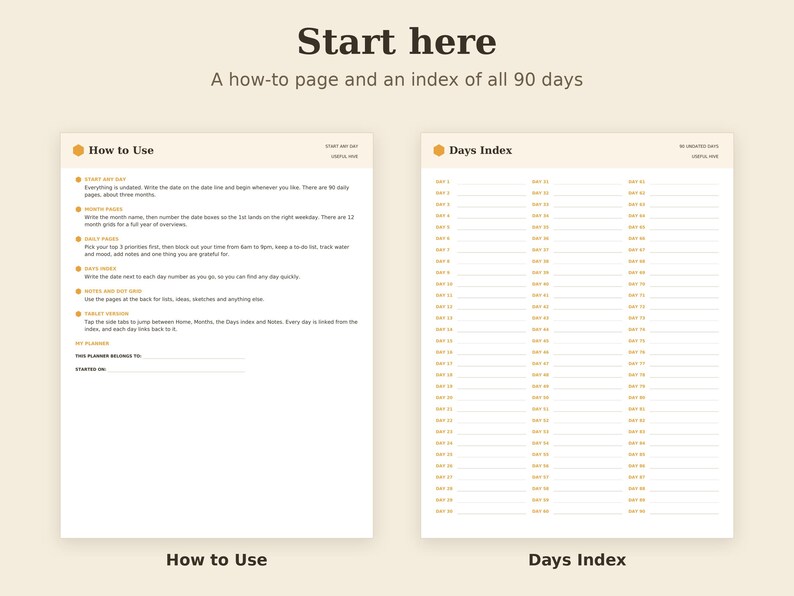This screenshot has height=596, width=794.
Task: Select the Days Index page thumbnail
Action: [x=577, y=335]
